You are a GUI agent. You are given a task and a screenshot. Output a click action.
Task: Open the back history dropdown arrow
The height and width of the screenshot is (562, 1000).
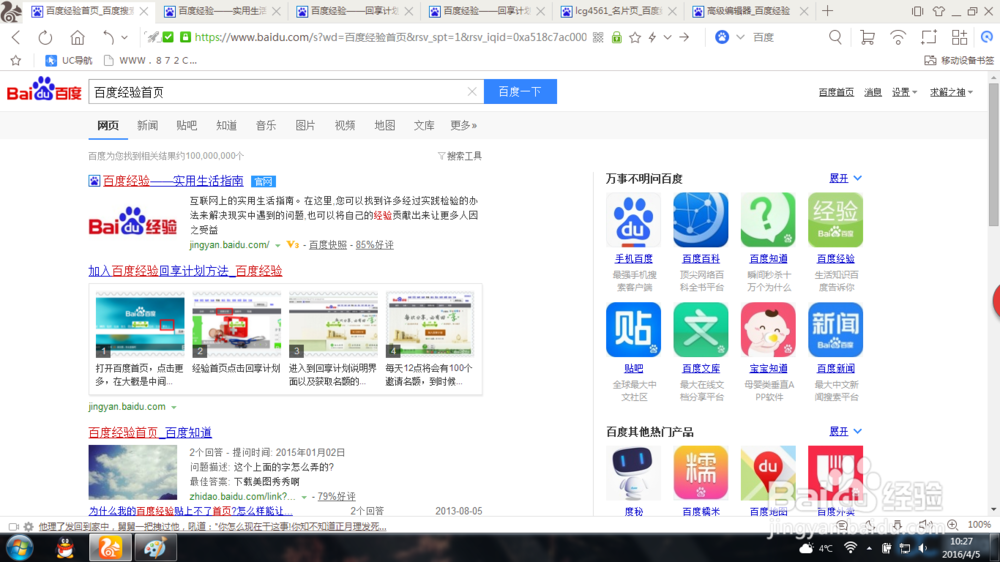tap(124, 38)
